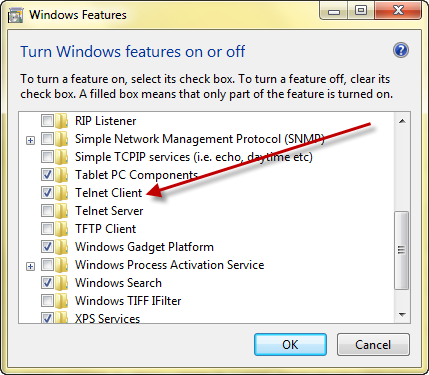Click the scrollbar up arrow
This screenshot has width=429, height=375.
[x=402, y=121]
